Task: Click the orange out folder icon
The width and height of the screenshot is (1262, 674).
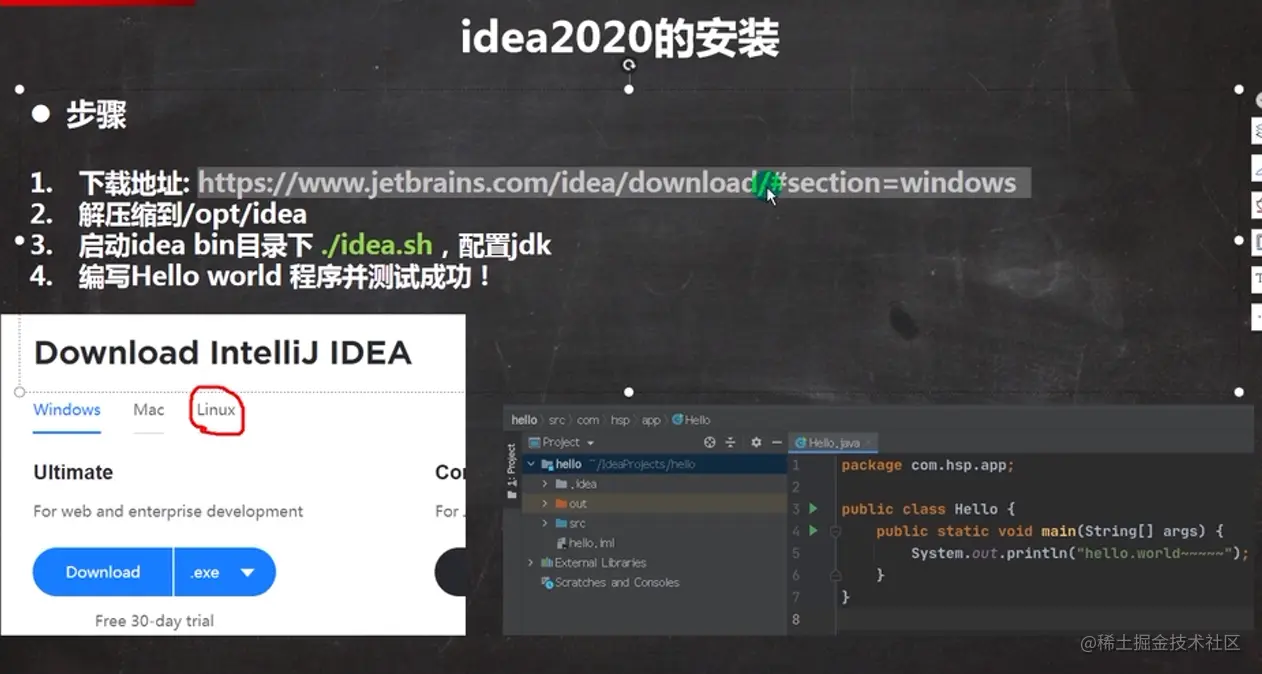Action: (x=562, y=504)
